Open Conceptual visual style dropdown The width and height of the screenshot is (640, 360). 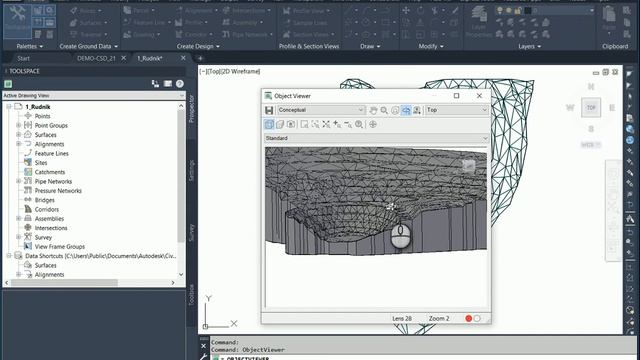[321, 110]
